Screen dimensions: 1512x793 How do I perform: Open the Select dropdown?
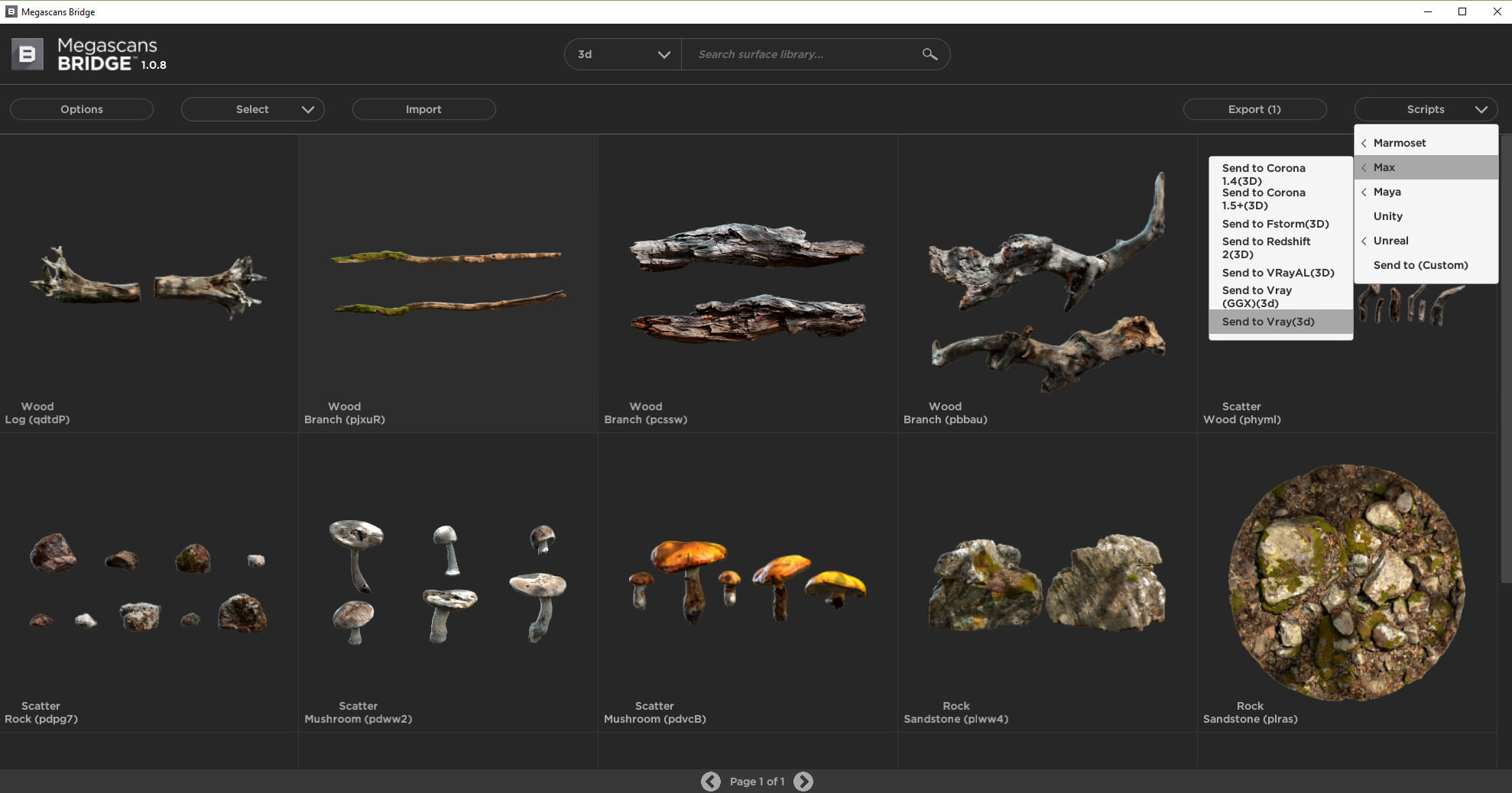coord(253,109)
